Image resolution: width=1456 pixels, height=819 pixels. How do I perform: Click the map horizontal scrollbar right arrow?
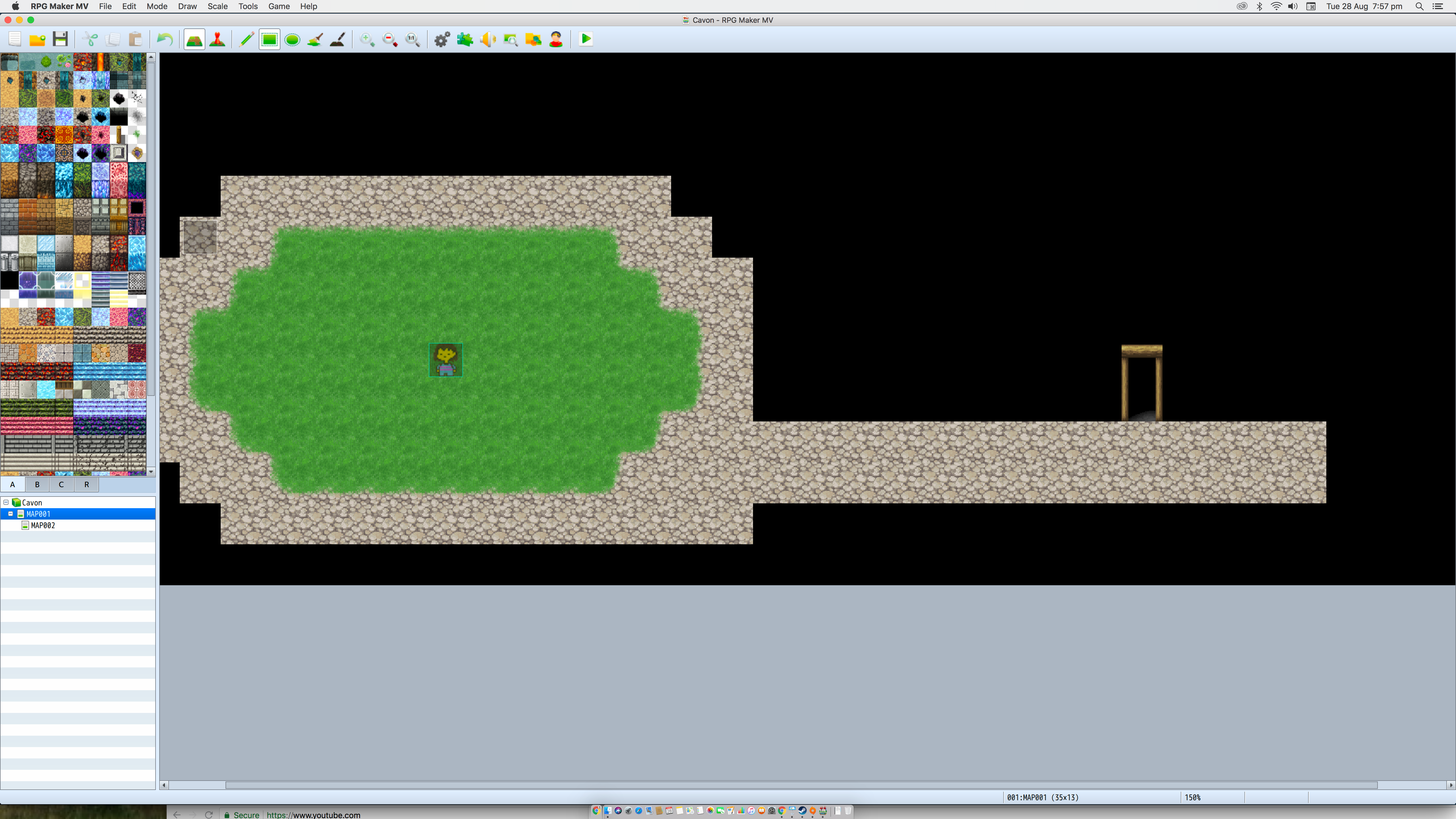point(1450,785)
